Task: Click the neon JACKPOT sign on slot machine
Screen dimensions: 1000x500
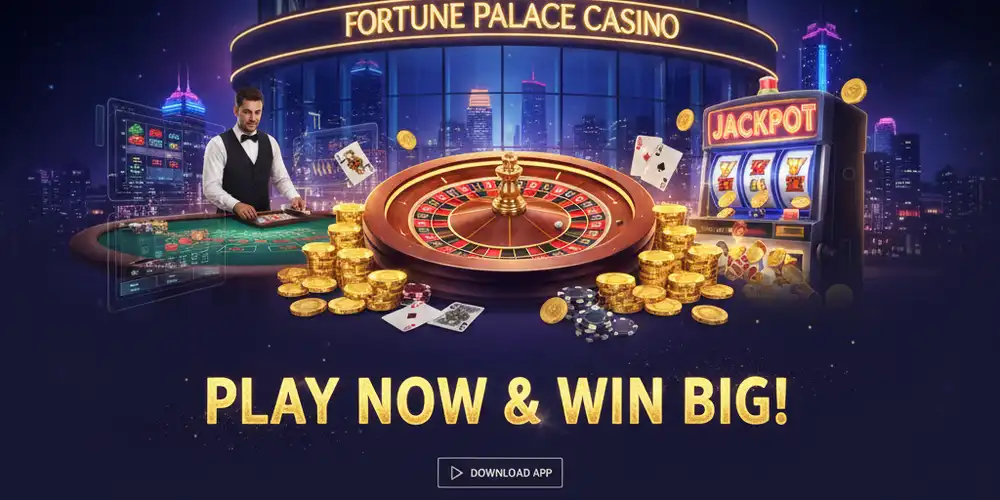Action: click(763, 122)
